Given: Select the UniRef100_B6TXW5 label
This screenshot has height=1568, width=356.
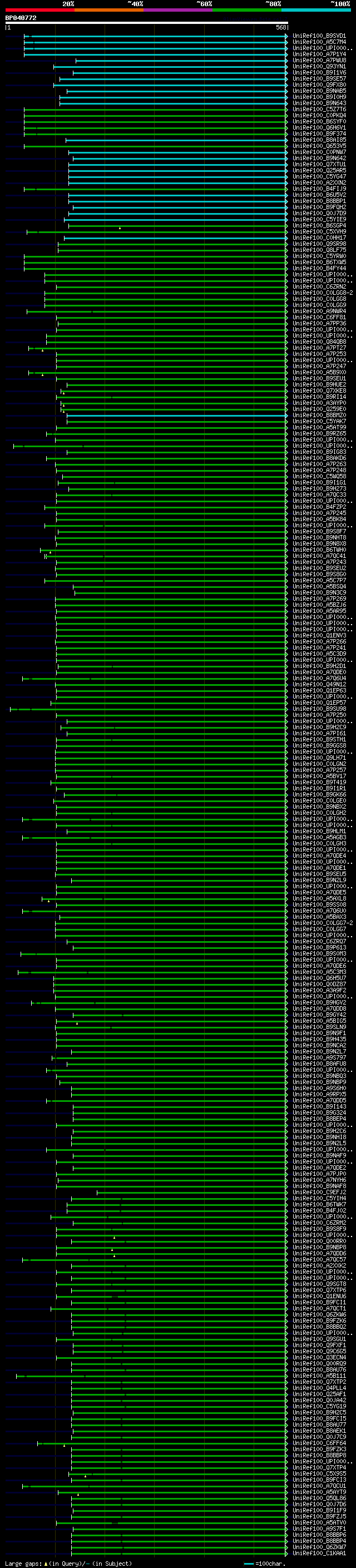Looking at the screenshot, I should tap(319, 263).
